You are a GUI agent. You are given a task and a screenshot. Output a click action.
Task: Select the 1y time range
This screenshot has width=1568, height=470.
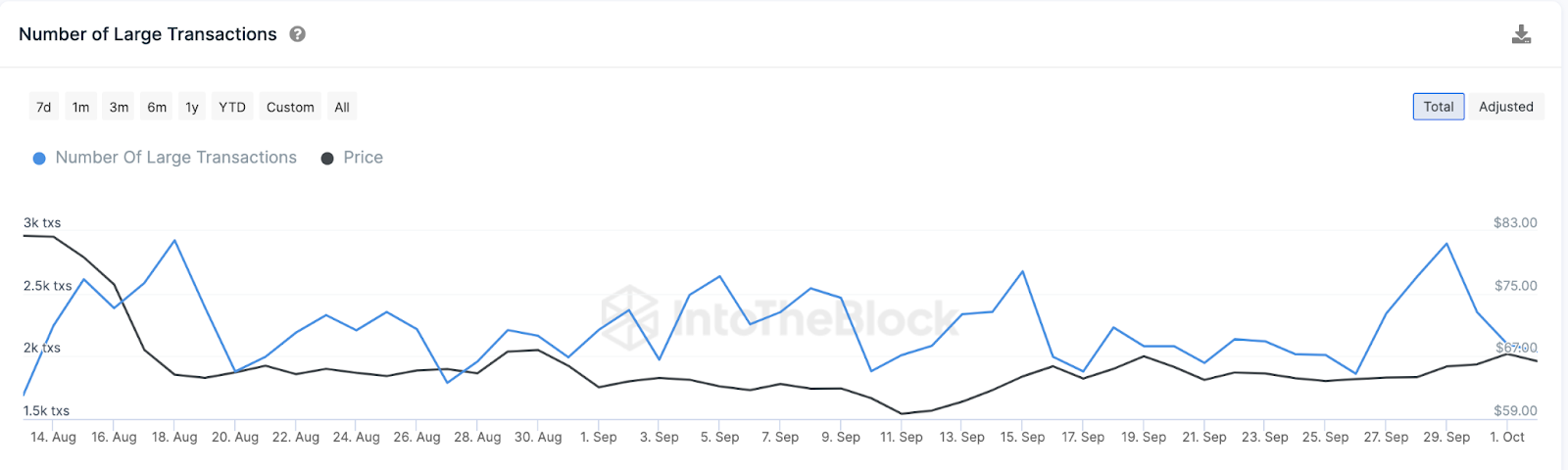tap(192, 107)
